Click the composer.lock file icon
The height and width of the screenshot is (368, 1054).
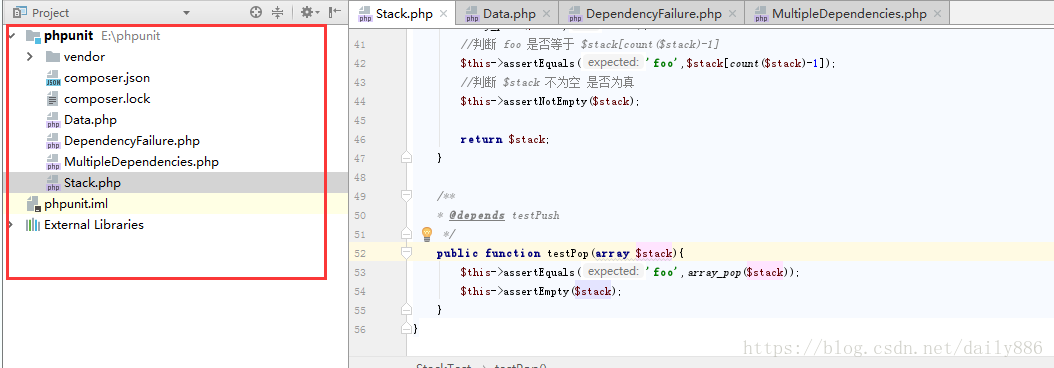tap(53, 100)
